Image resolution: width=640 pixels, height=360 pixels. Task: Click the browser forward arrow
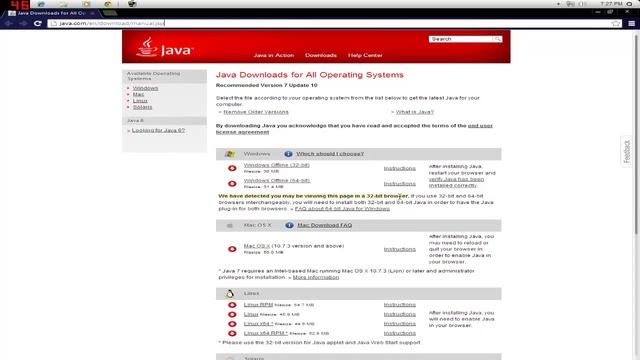[23, 23]
